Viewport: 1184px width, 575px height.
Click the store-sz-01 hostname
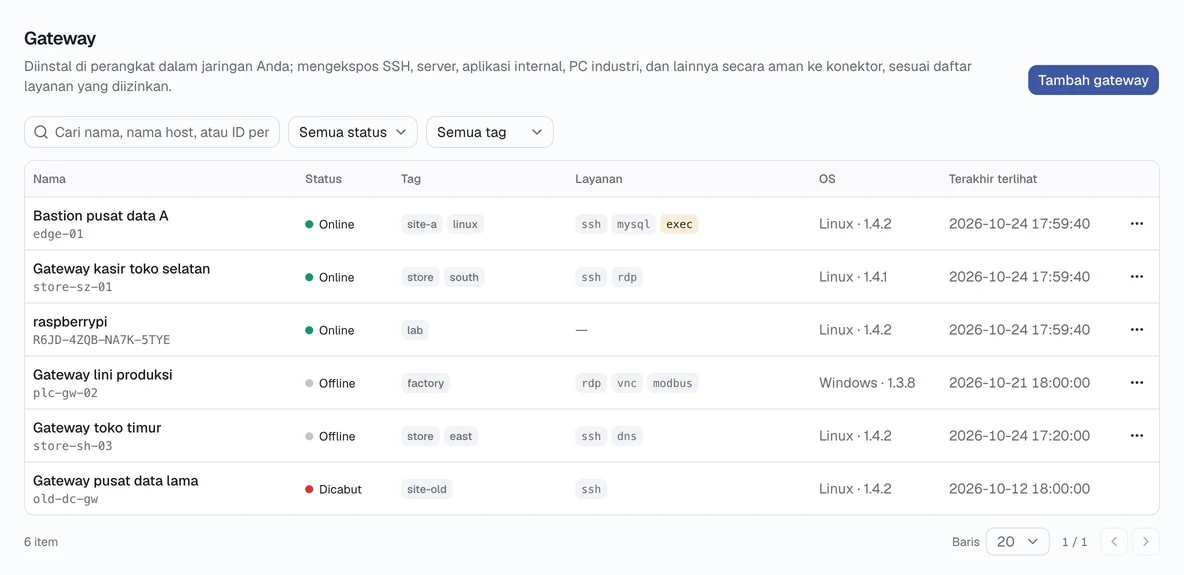point(72,287)
